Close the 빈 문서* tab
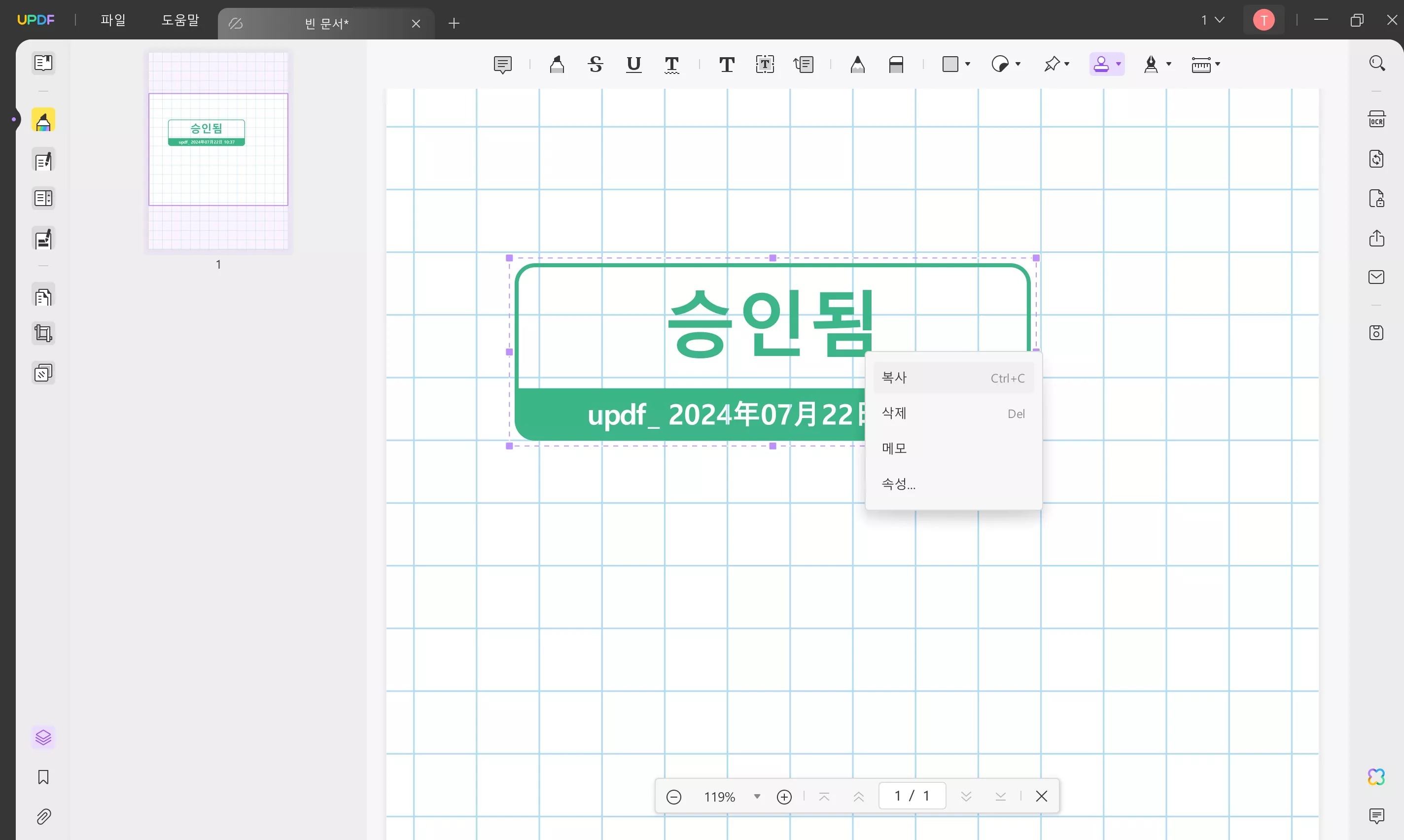 416,23
